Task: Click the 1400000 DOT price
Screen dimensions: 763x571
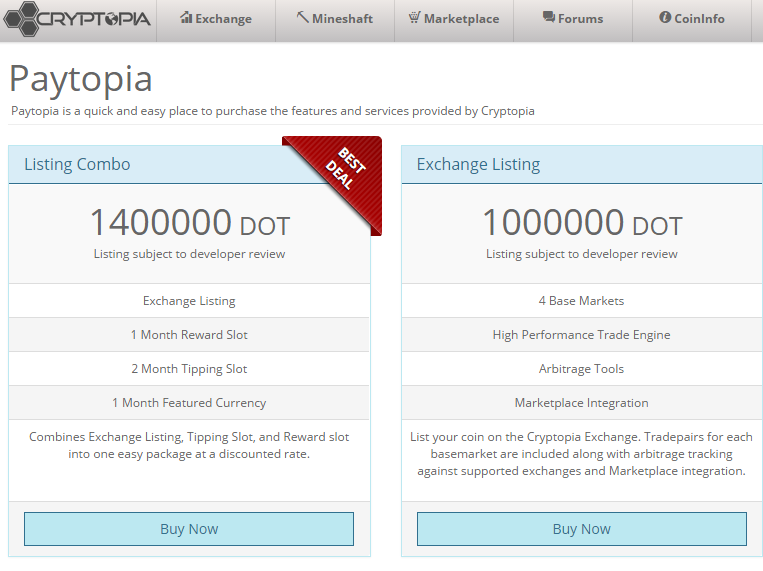Action: click(x=190, y=222)
